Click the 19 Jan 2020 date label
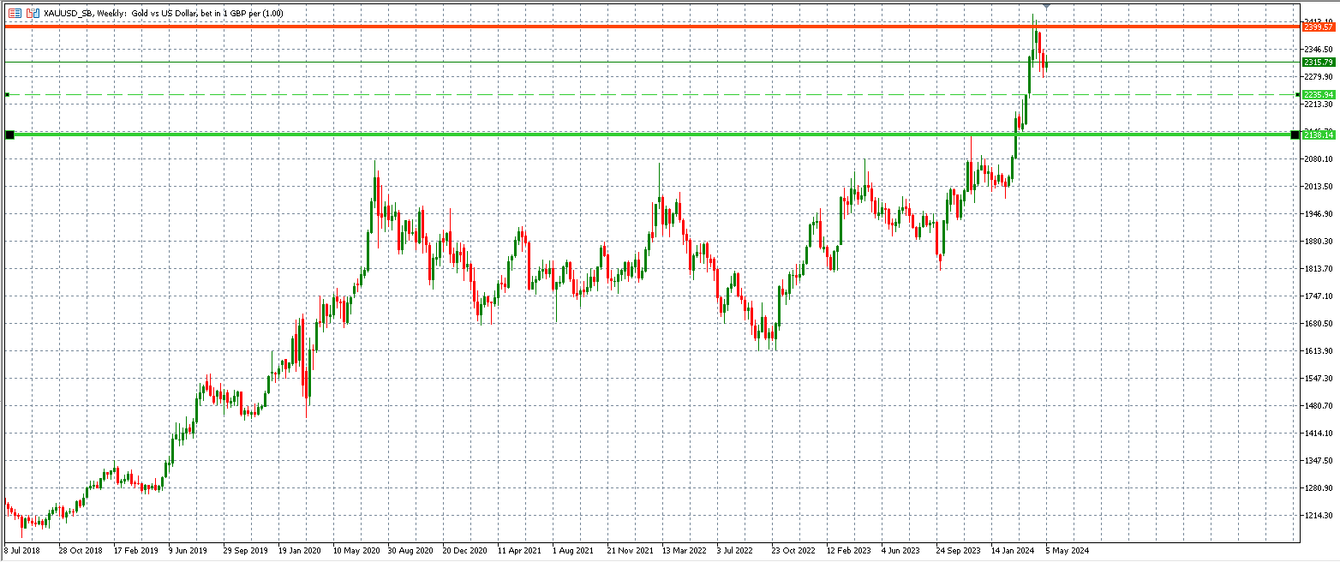This screenshot has width=1340, height=562. (300, 550)
